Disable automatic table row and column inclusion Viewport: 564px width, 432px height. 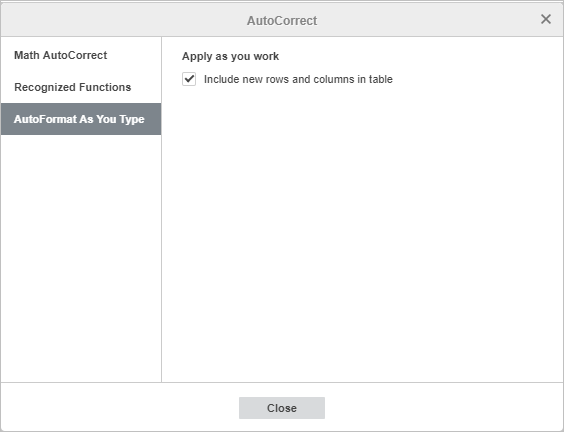(x=189, y=79)
